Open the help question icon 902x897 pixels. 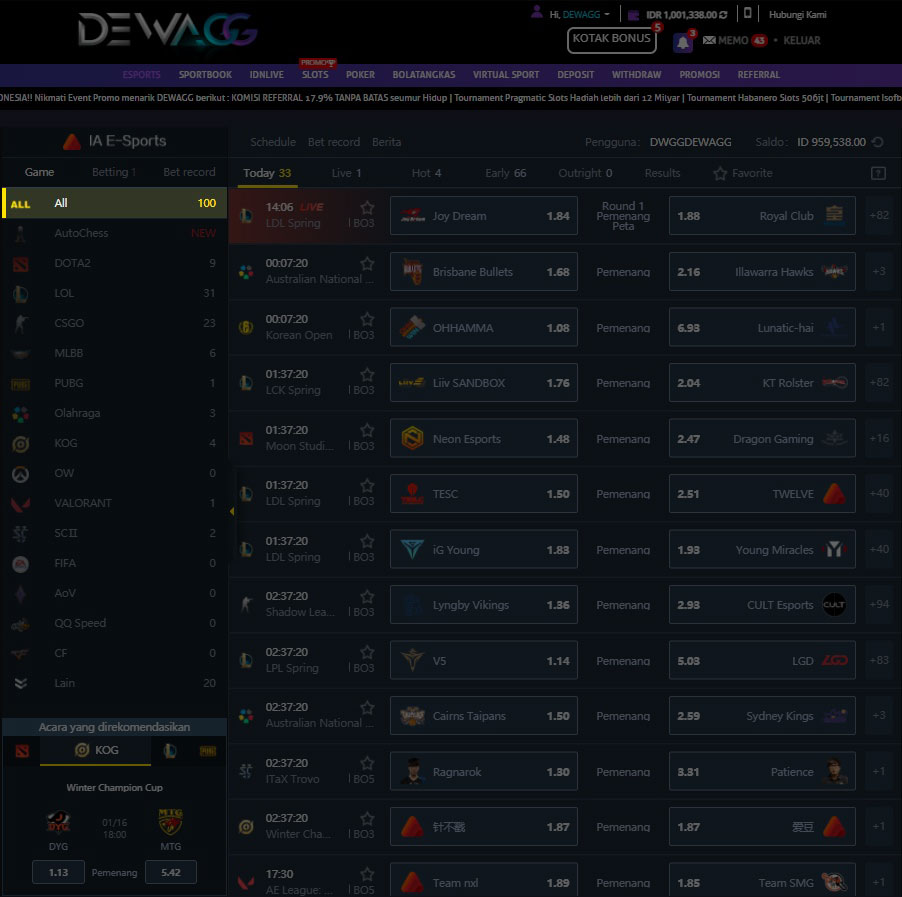[878, 173]
